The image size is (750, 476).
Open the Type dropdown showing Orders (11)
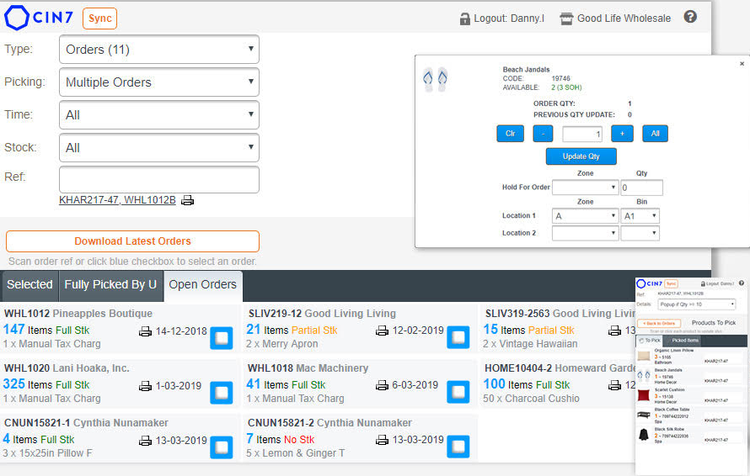(159, 50)
